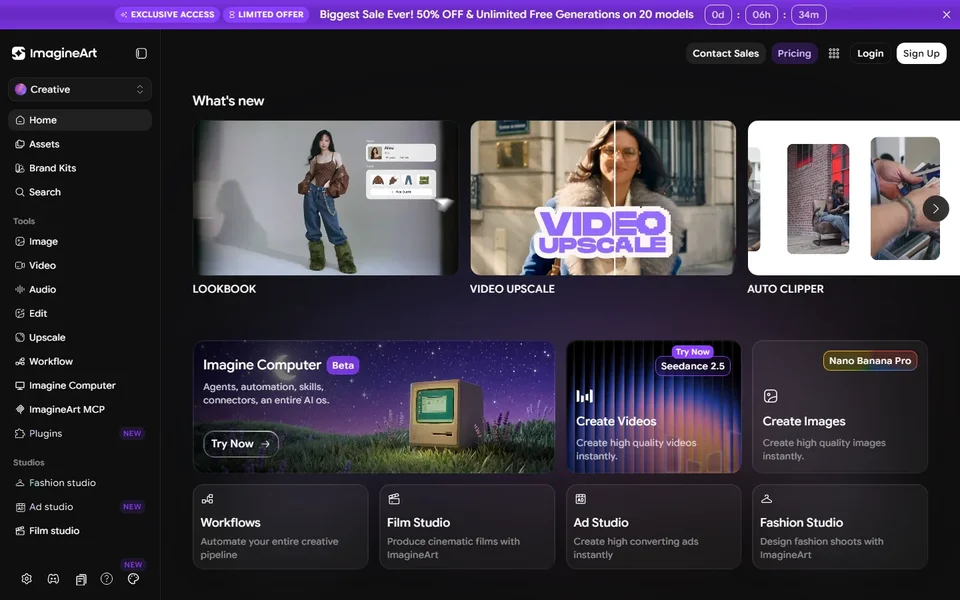This screenshot has width=960, height=600.
Task: Click the 34m countdown box
Action: point(808,15)
